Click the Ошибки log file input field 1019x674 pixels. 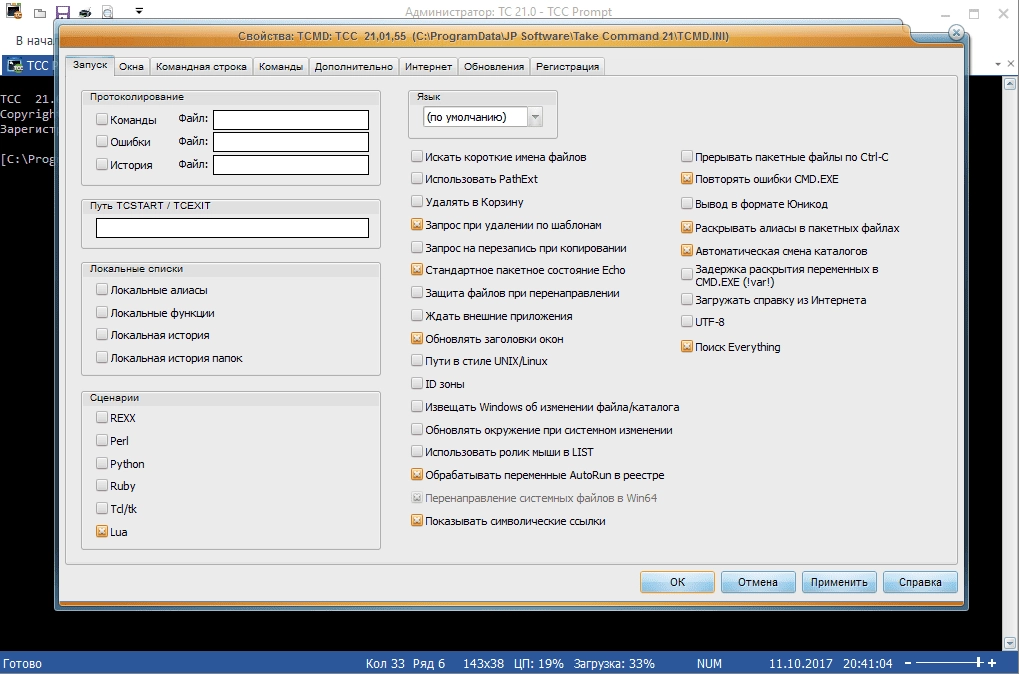click(291, 142)
